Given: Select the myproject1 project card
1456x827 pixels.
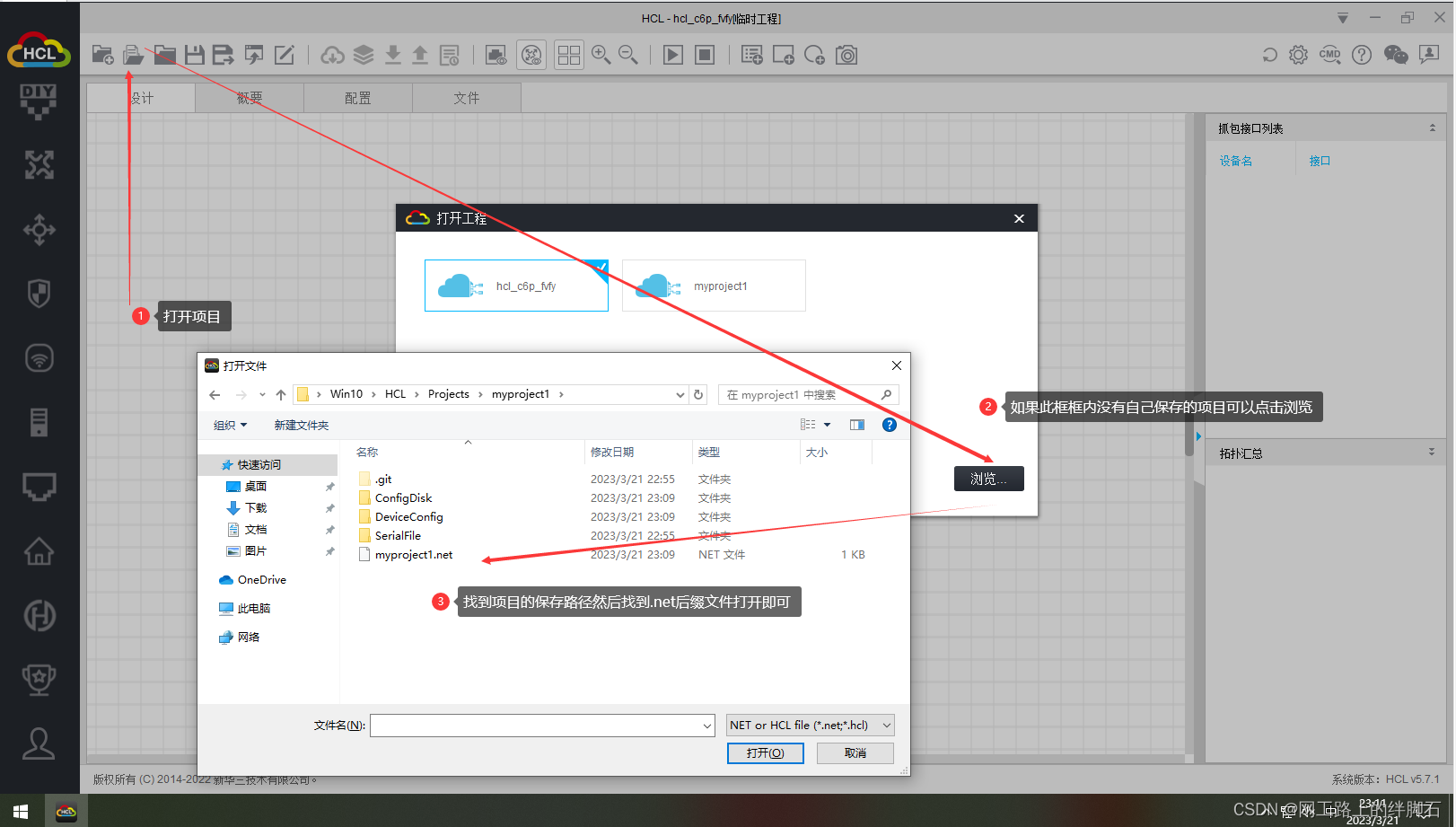Looking at the screenshot, I should (x=714, y=286).
